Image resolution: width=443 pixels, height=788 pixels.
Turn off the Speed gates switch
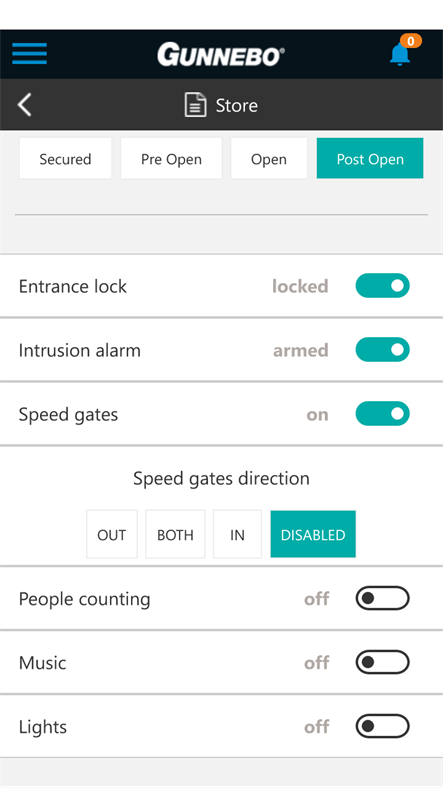coord(383,414)
